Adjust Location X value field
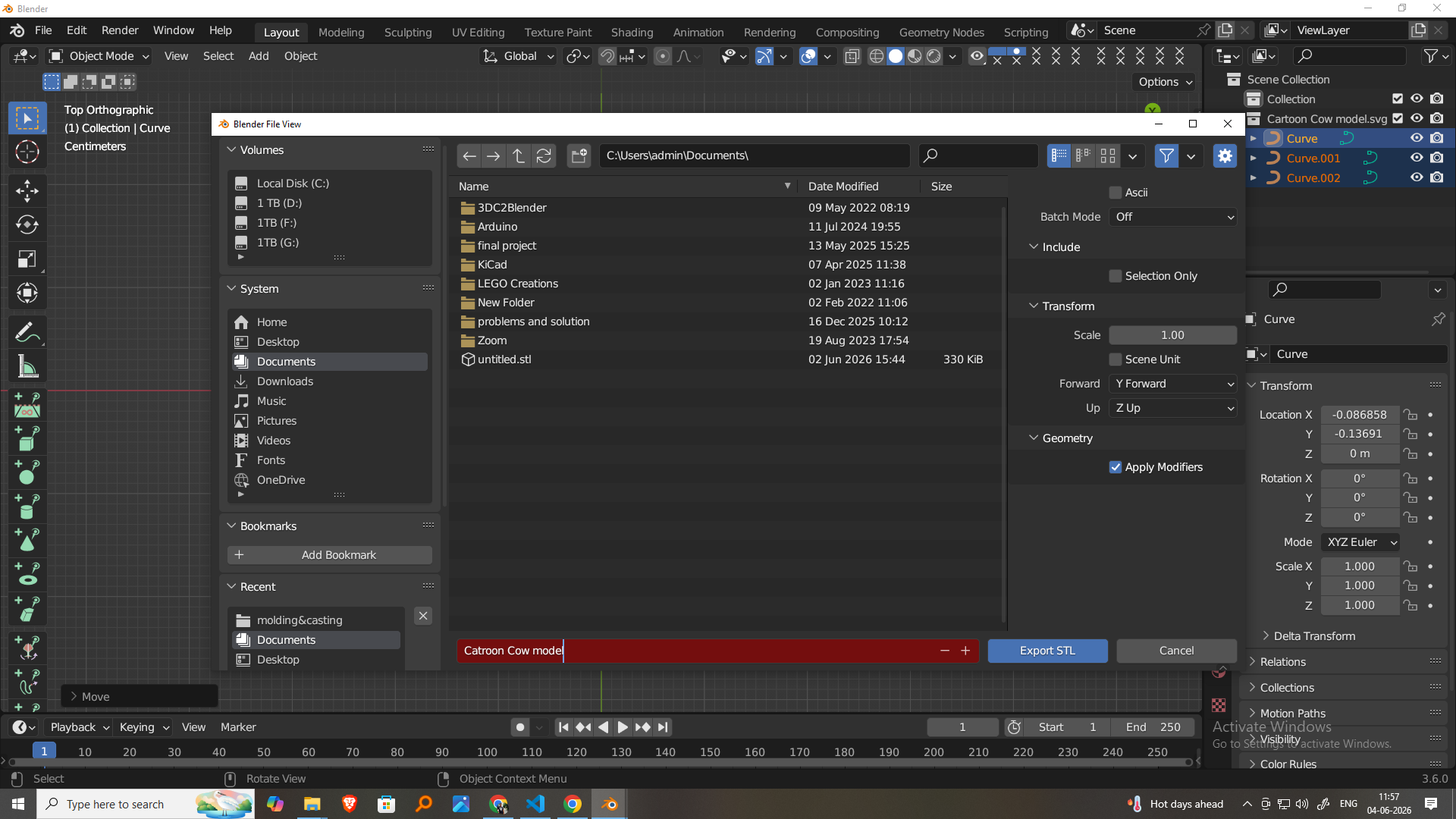Image resolution: width=1456 pixels, height=819 pixels. (x=1360, y=415)
